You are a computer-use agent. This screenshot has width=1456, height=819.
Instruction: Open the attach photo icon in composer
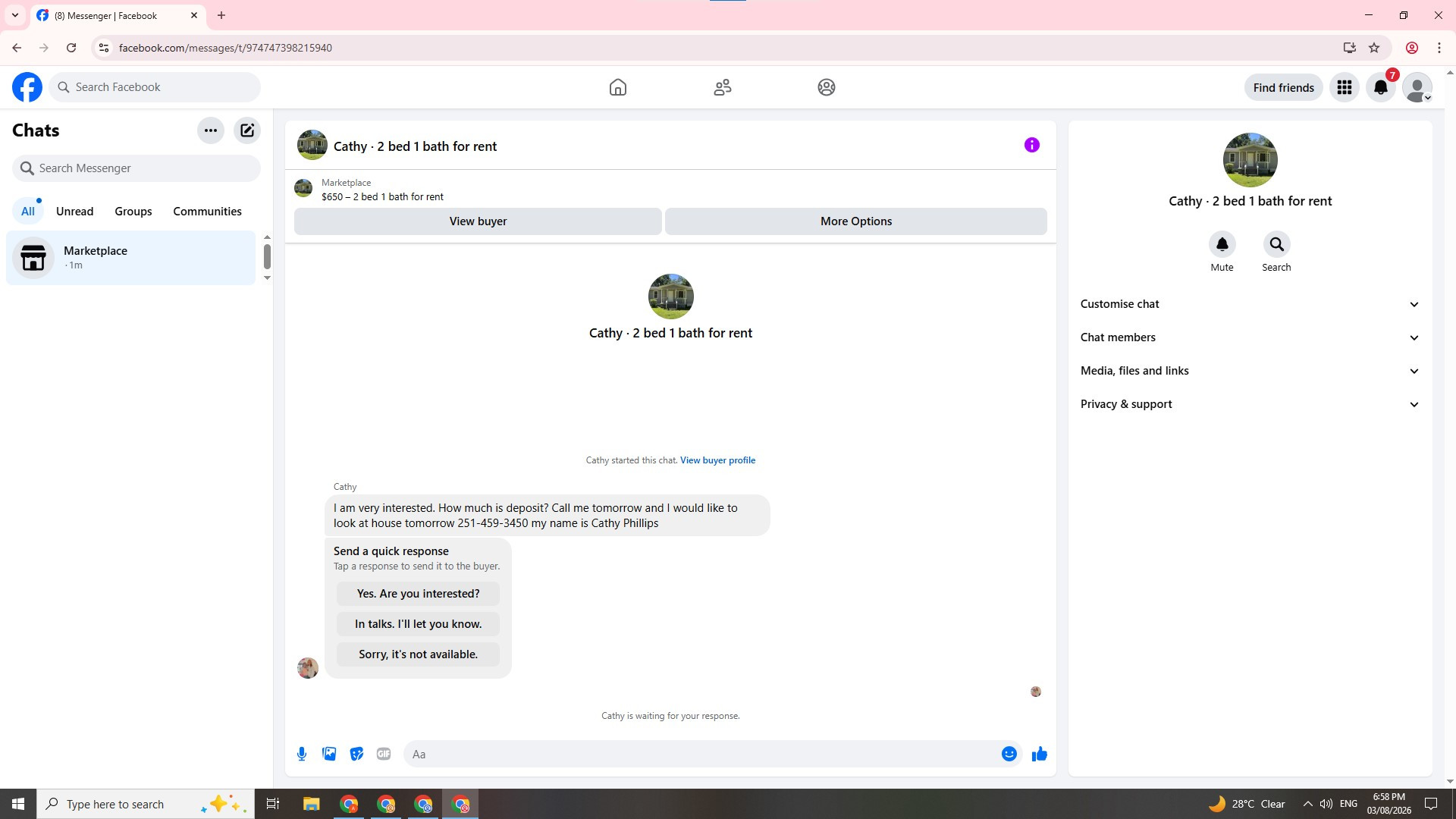pyautogui.click(x=329, y=754)
